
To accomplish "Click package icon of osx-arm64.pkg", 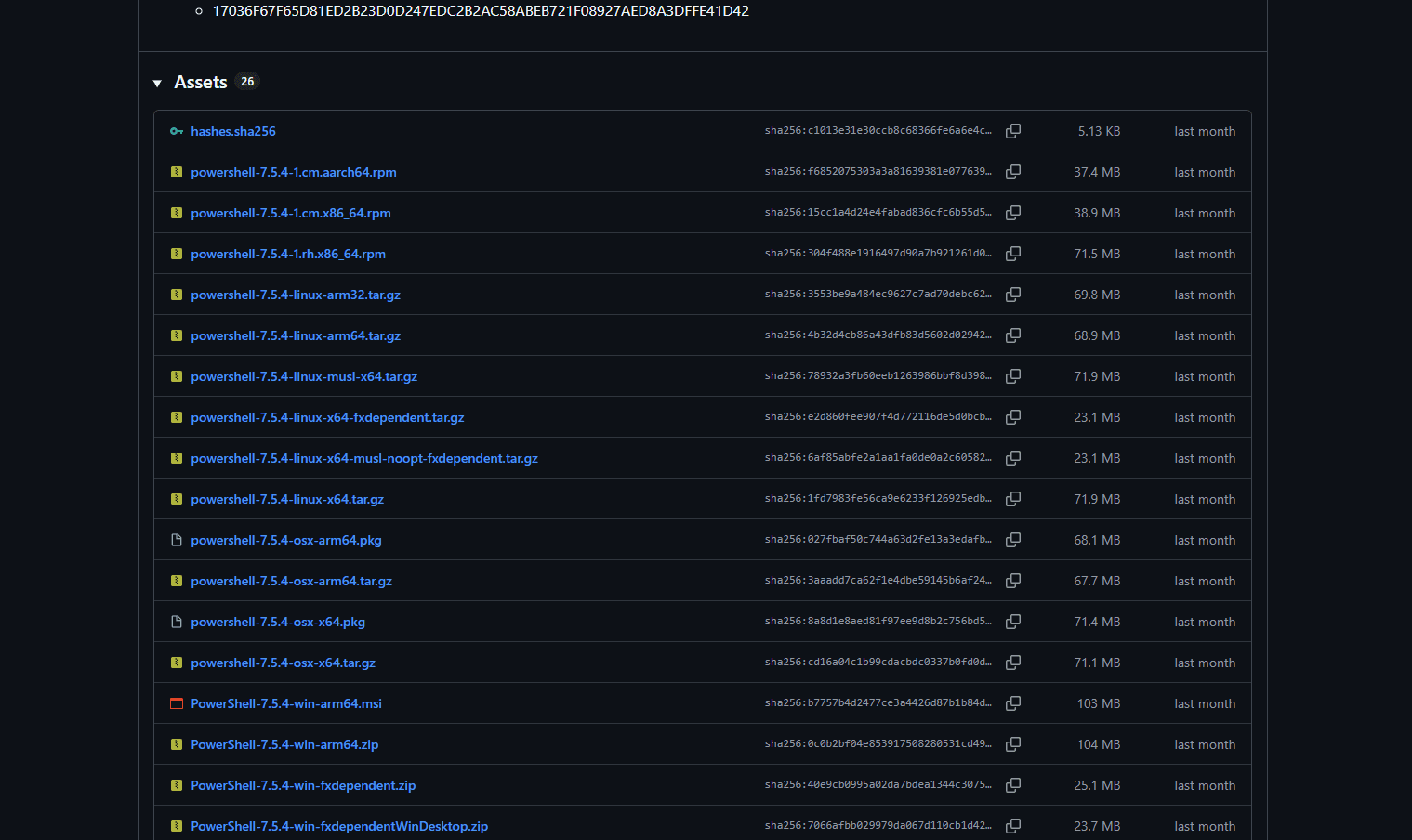I will coord(177,540).
